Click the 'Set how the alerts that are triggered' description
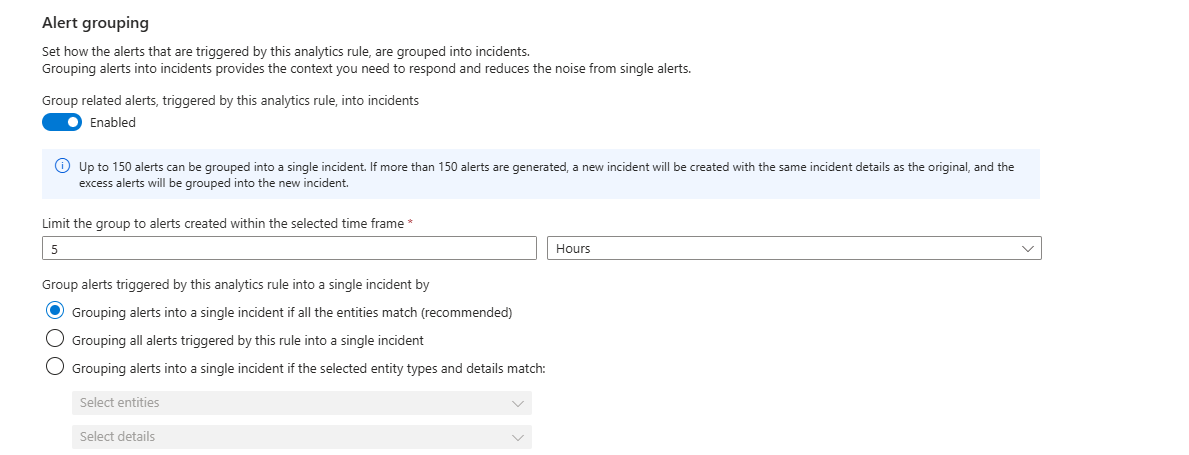This screenshot has width=1189, height=455. (x=286, y=52)
